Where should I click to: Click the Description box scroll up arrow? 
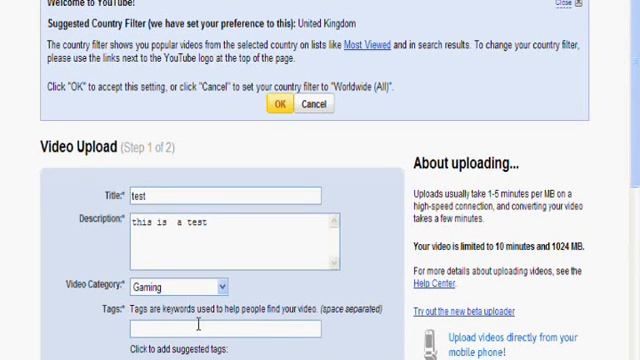334,221
